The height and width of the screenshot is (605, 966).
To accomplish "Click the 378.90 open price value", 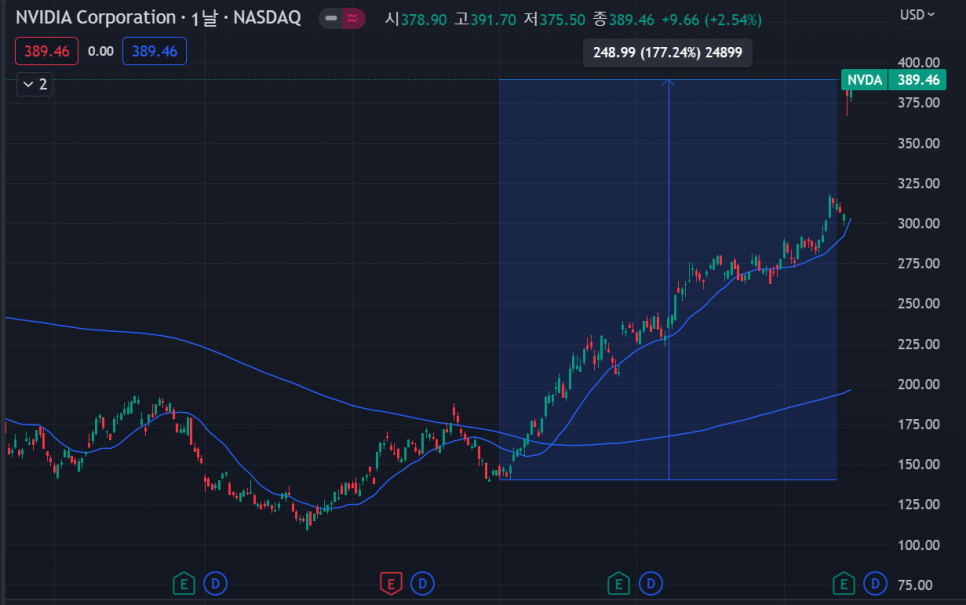I will tap(424, 20).
